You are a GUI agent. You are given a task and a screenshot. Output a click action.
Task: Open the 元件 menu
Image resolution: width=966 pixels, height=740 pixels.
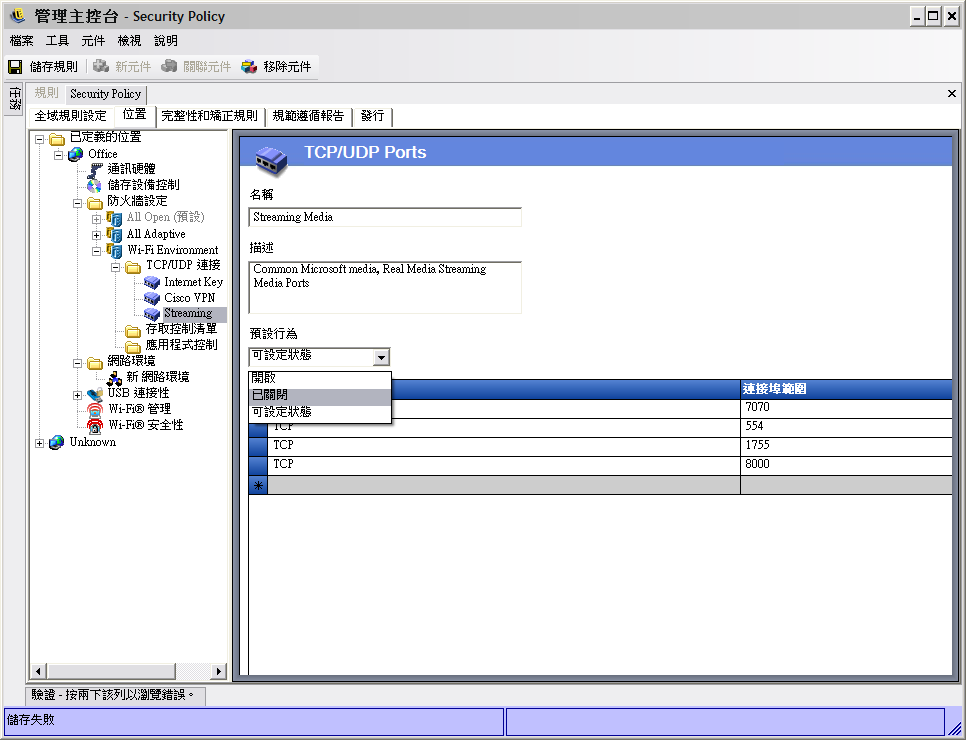click(93, 41)
